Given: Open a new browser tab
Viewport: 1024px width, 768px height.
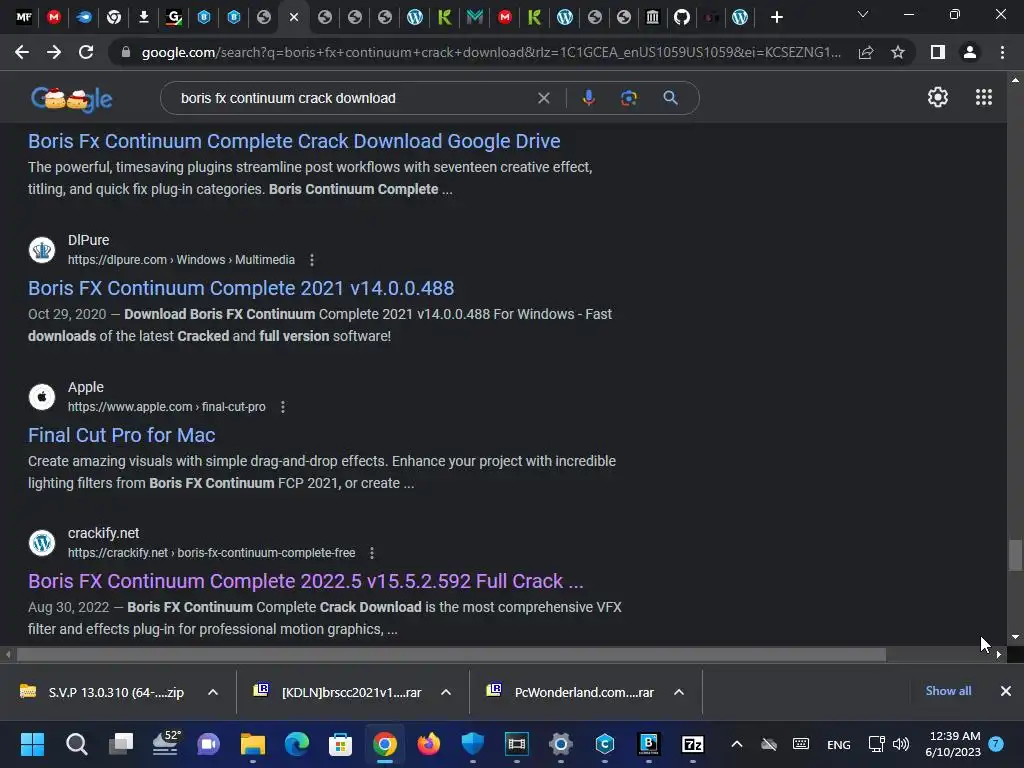Looking at the screenshot, I should [776, 17].
